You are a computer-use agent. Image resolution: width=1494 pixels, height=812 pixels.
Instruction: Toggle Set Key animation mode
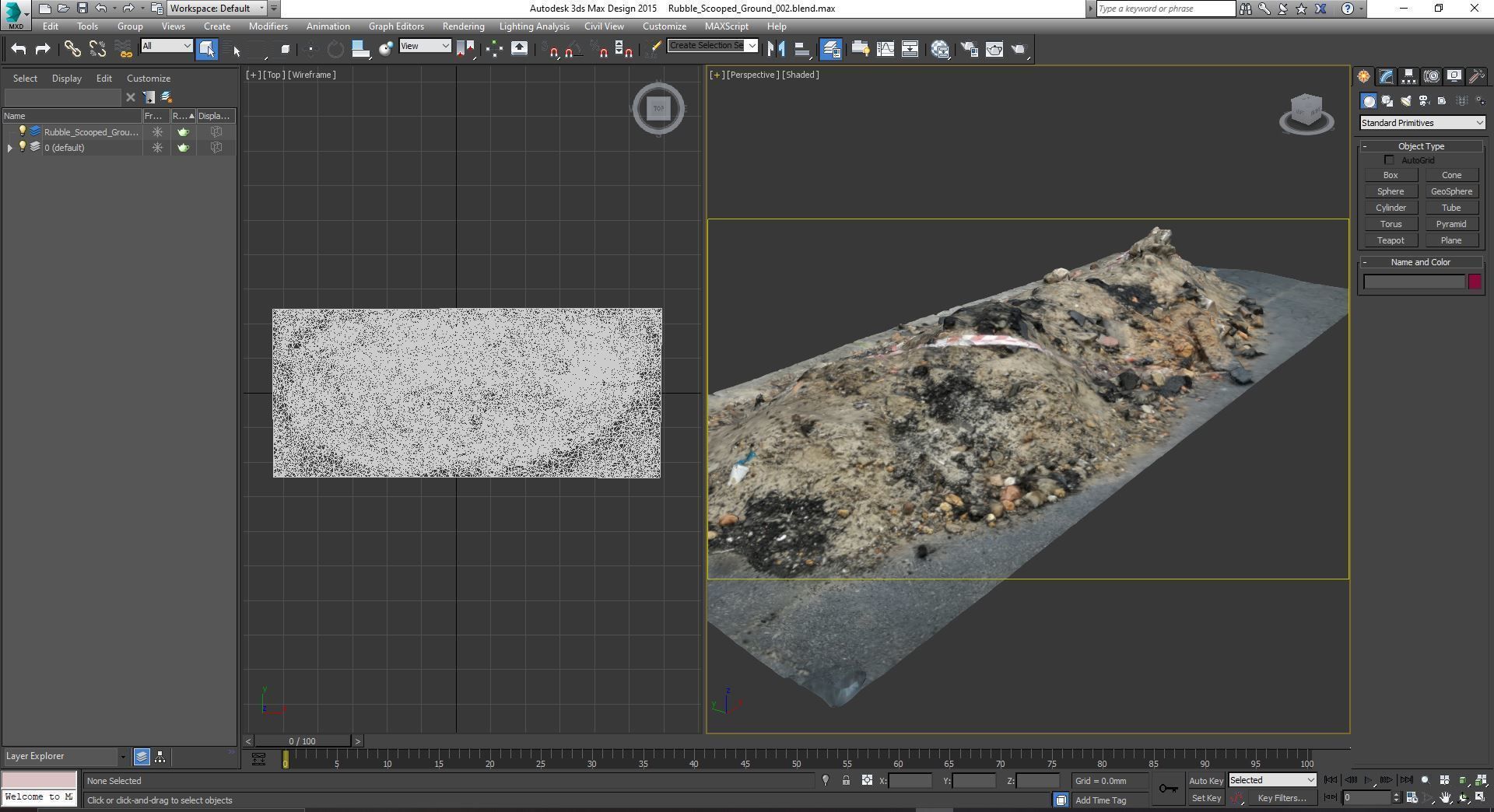click(x=1206, y=798)
